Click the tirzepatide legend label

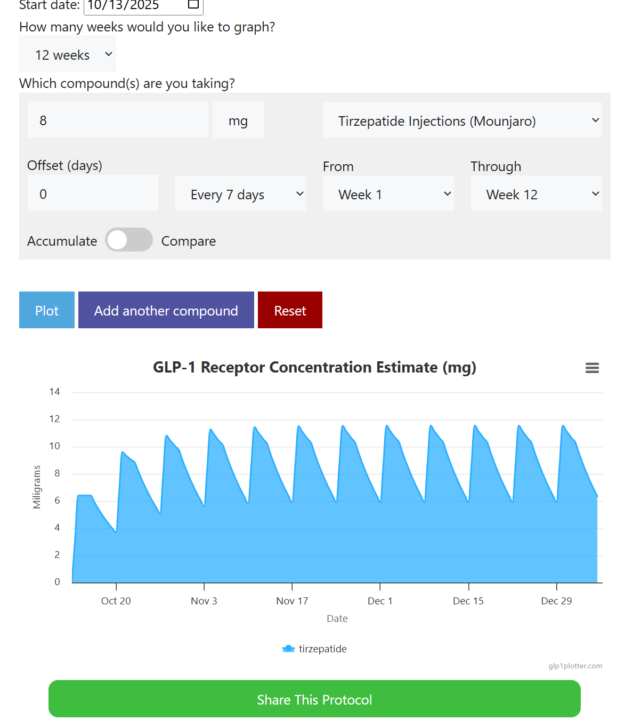(323, 649)
